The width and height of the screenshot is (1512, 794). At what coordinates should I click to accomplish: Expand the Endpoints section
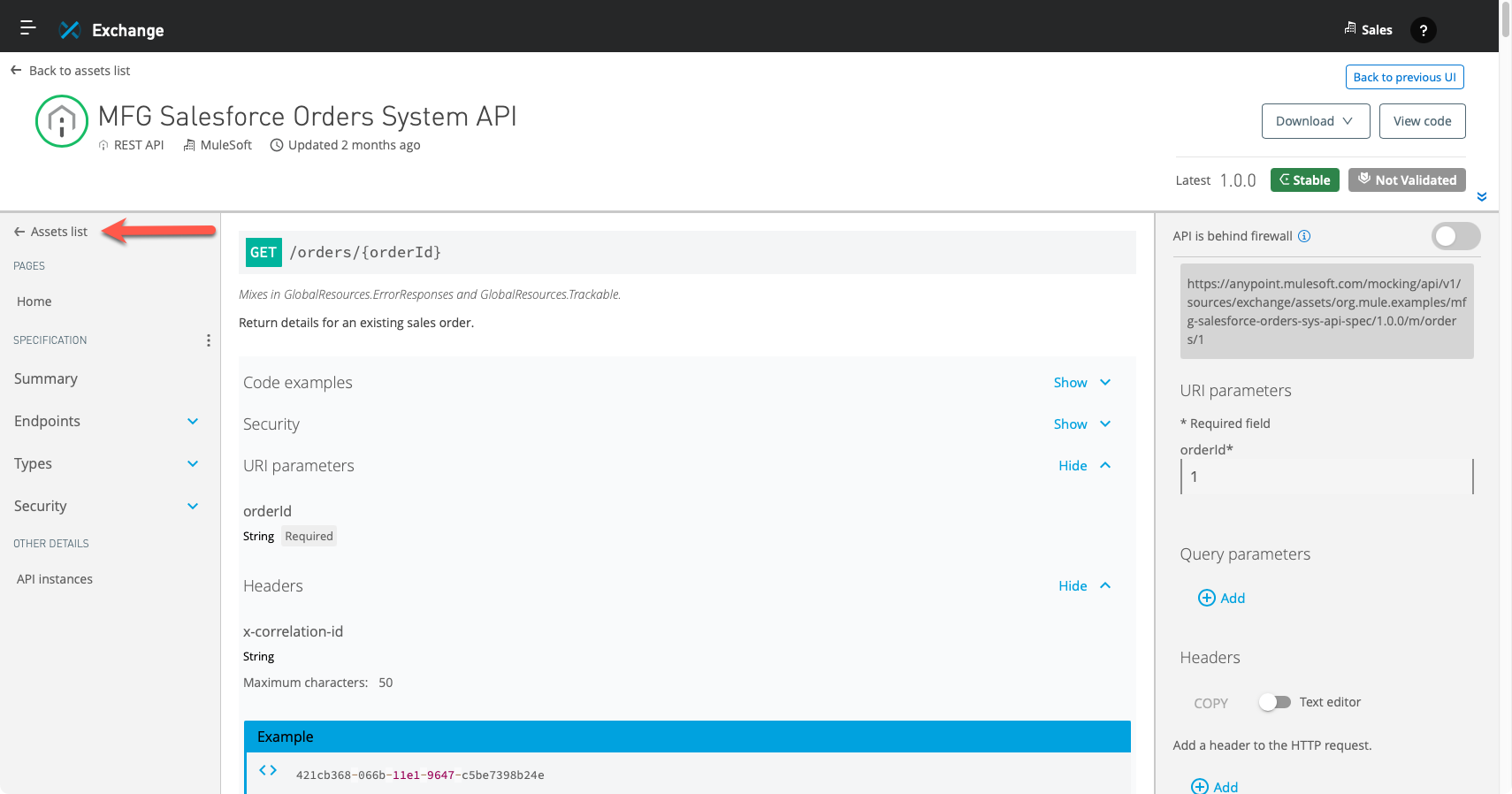[x=193, y=422]
